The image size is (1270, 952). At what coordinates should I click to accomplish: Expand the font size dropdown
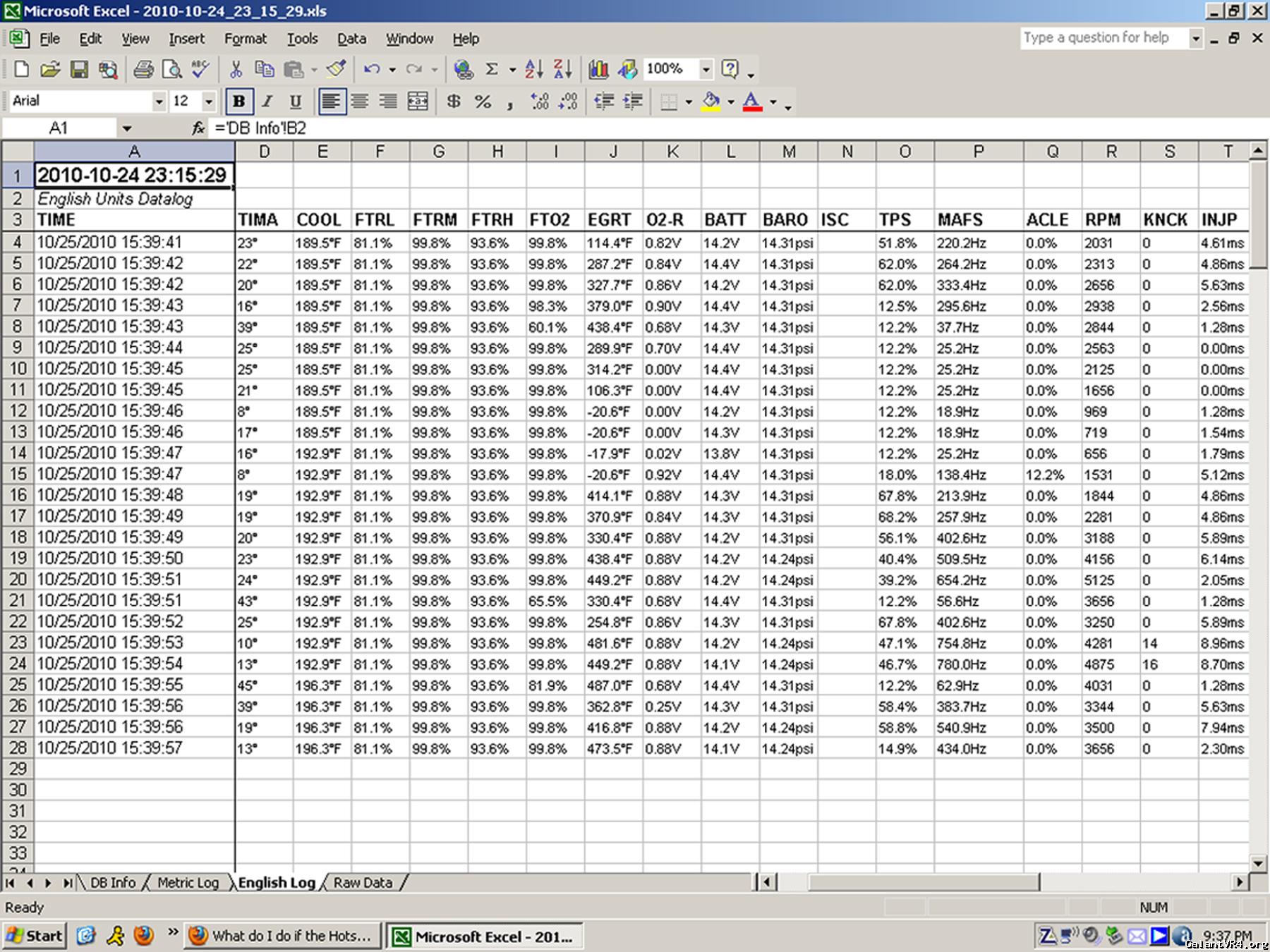pyautogui.click(x=208, y=102)
